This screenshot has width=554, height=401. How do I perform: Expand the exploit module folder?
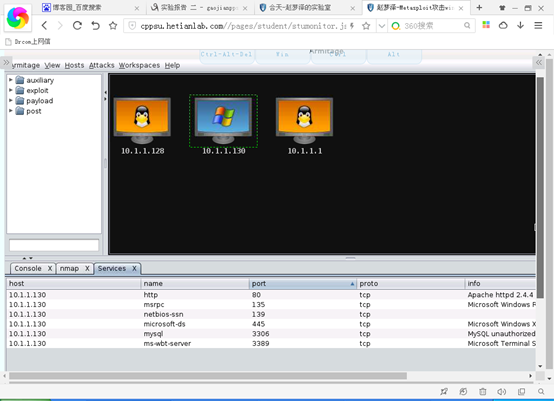11,90
